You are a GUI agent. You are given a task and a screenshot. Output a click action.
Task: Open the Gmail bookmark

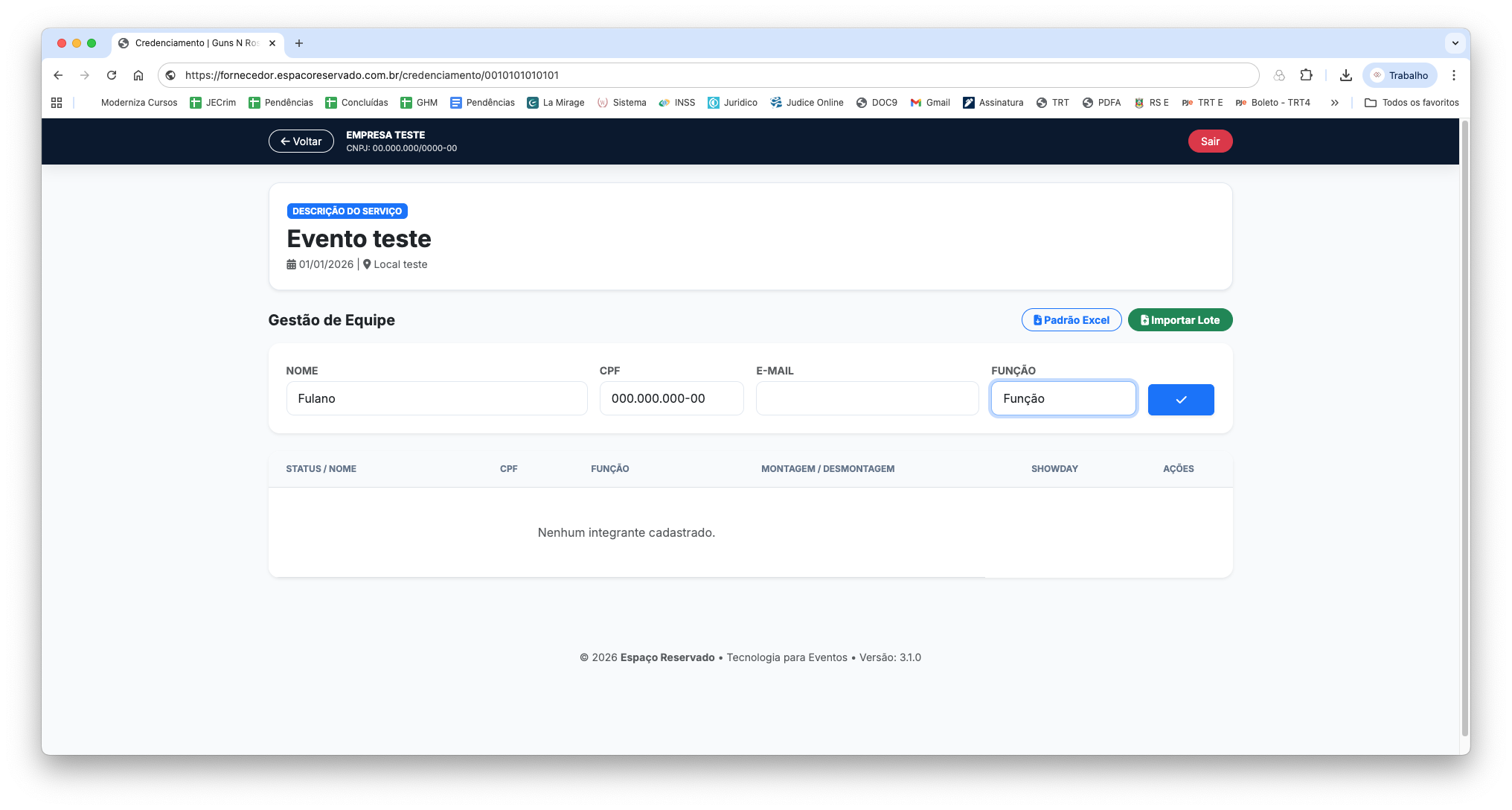[x=930, y=103]
